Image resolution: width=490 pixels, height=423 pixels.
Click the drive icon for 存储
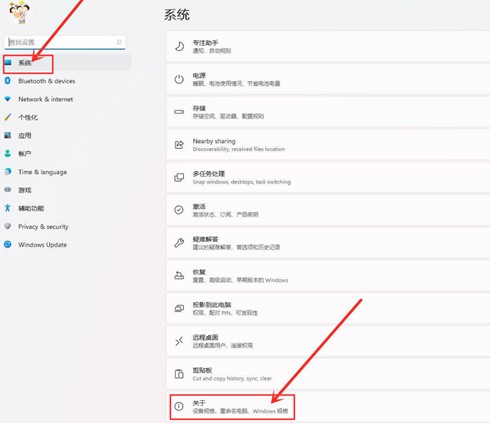(179, 112)
